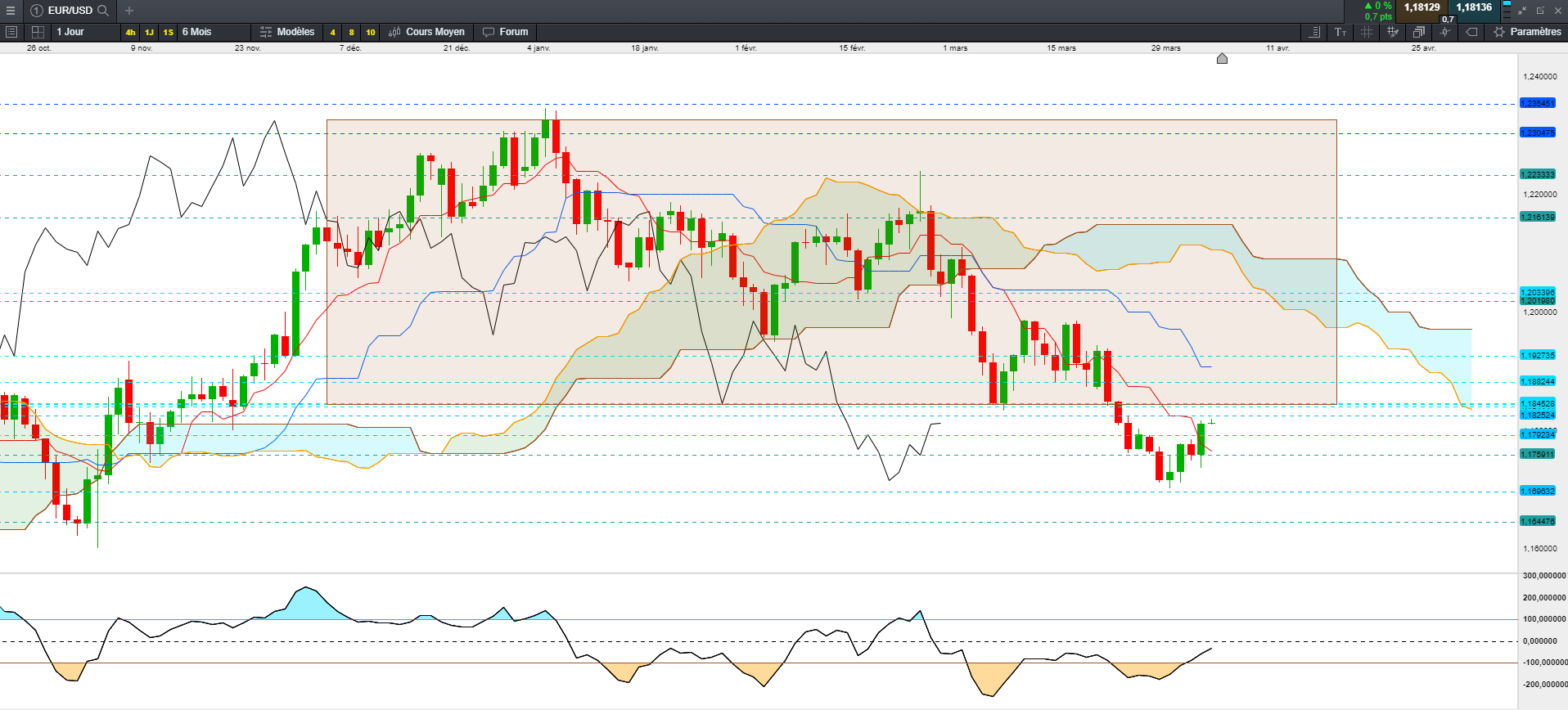
Task: Open the grid with pencil drawing tool
Action: (1393, 32)
